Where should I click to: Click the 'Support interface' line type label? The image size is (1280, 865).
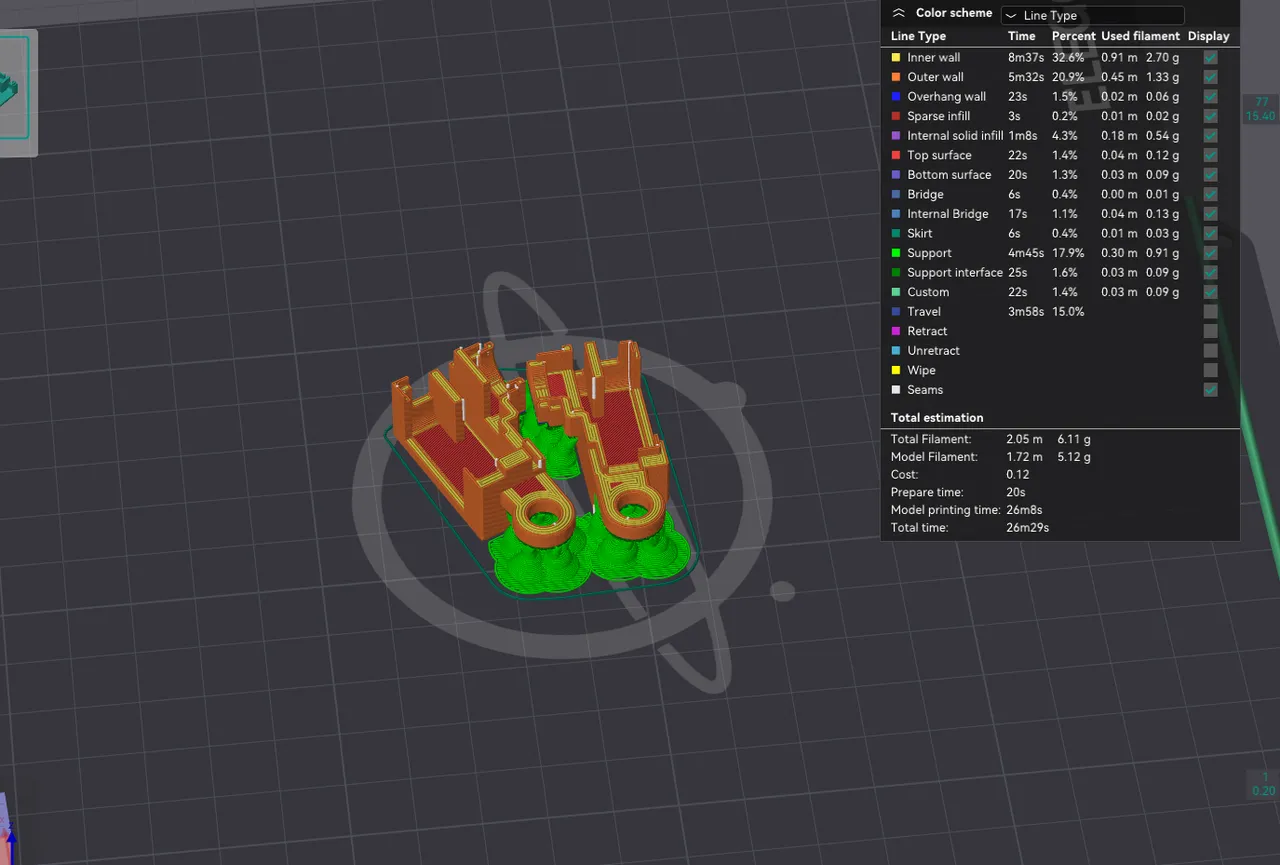954,272
